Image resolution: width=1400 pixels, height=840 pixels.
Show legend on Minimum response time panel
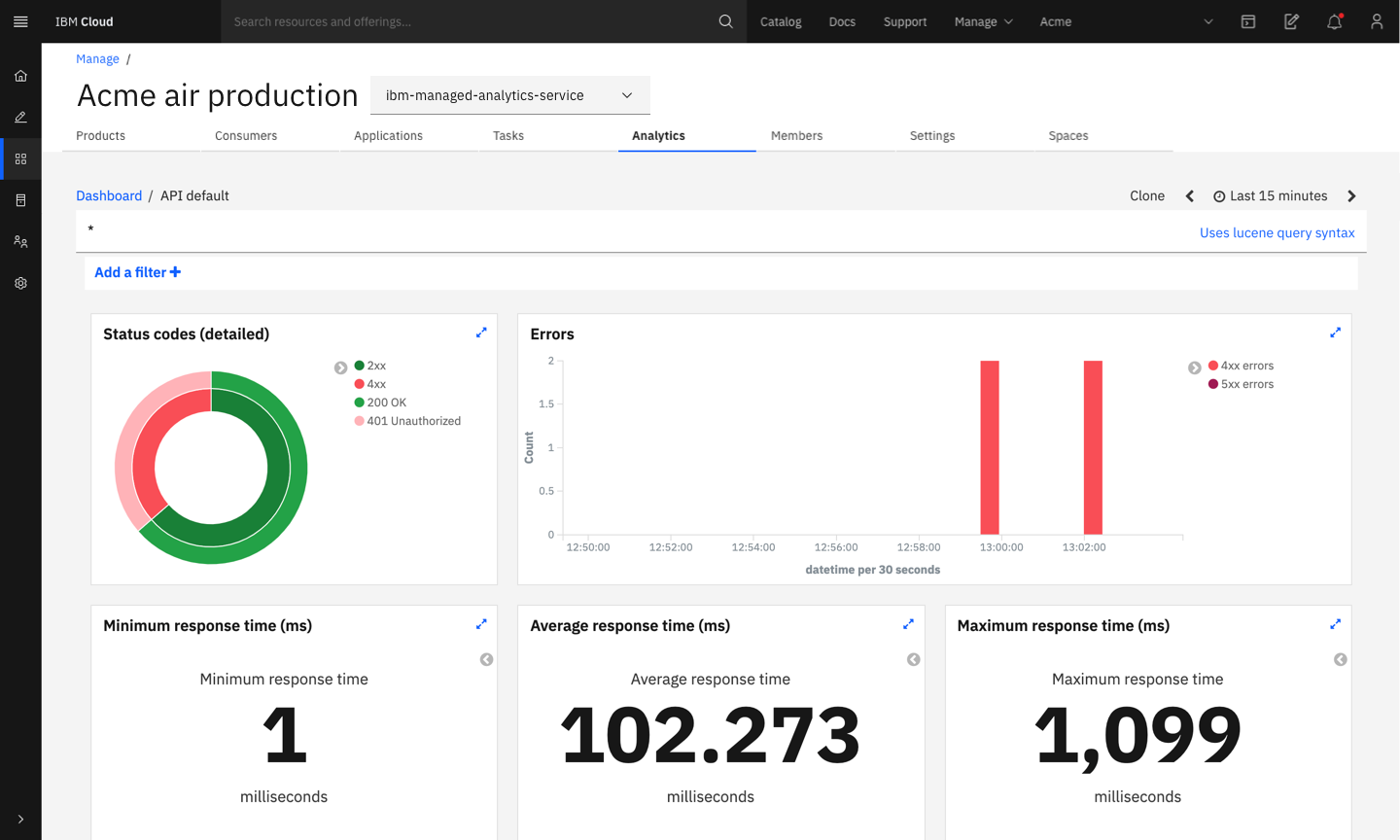[486, 659]
